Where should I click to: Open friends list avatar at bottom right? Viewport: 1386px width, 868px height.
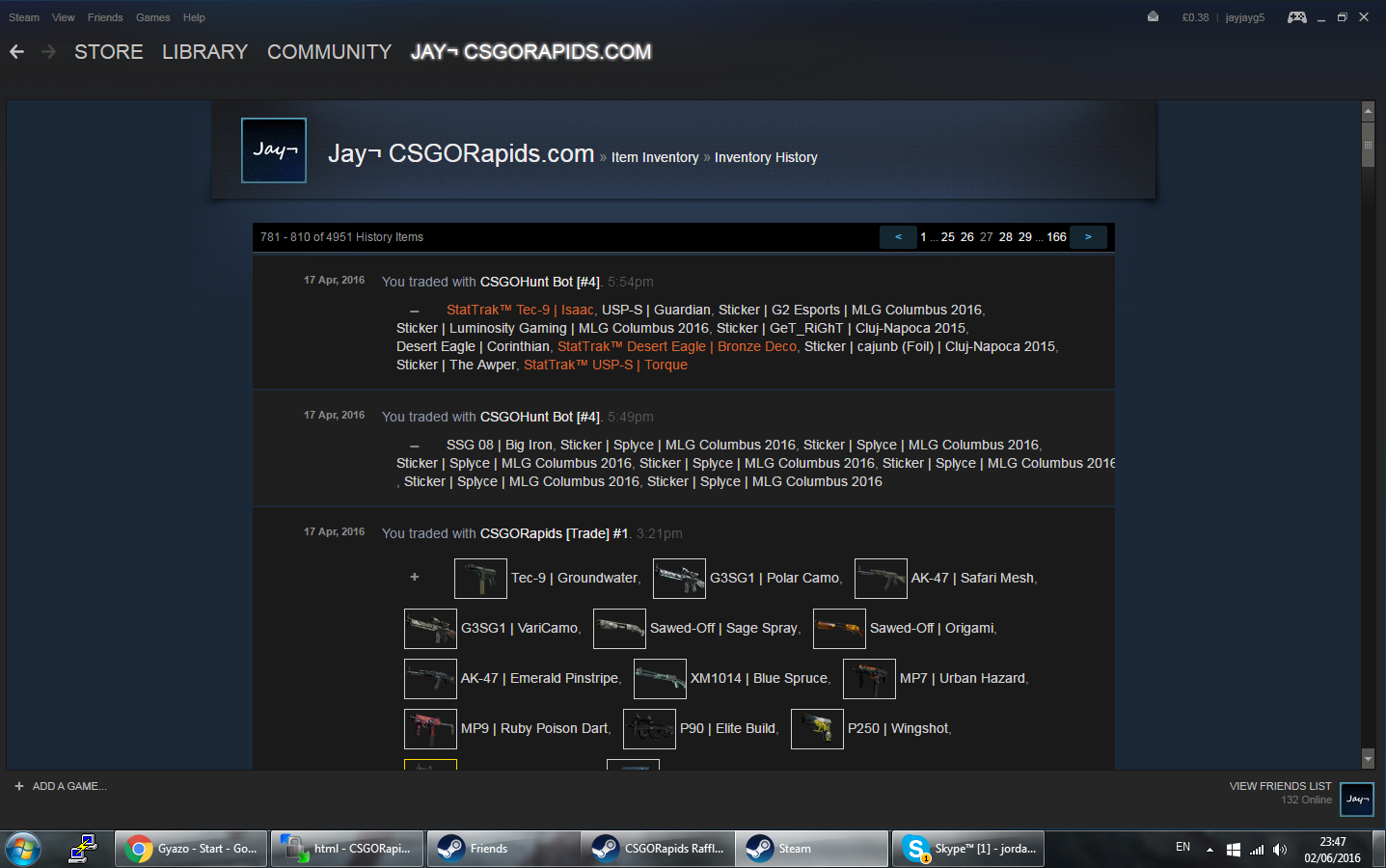(1357, 800)
